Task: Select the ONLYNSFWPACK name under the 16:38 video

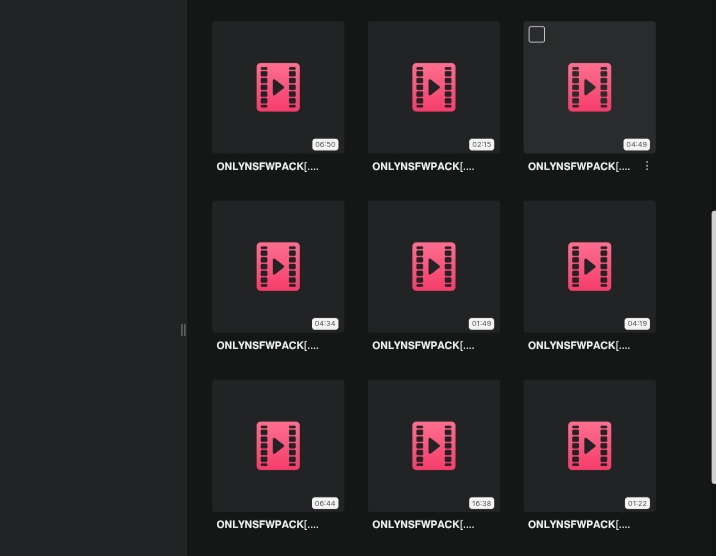Action: (x=423, y=525)
